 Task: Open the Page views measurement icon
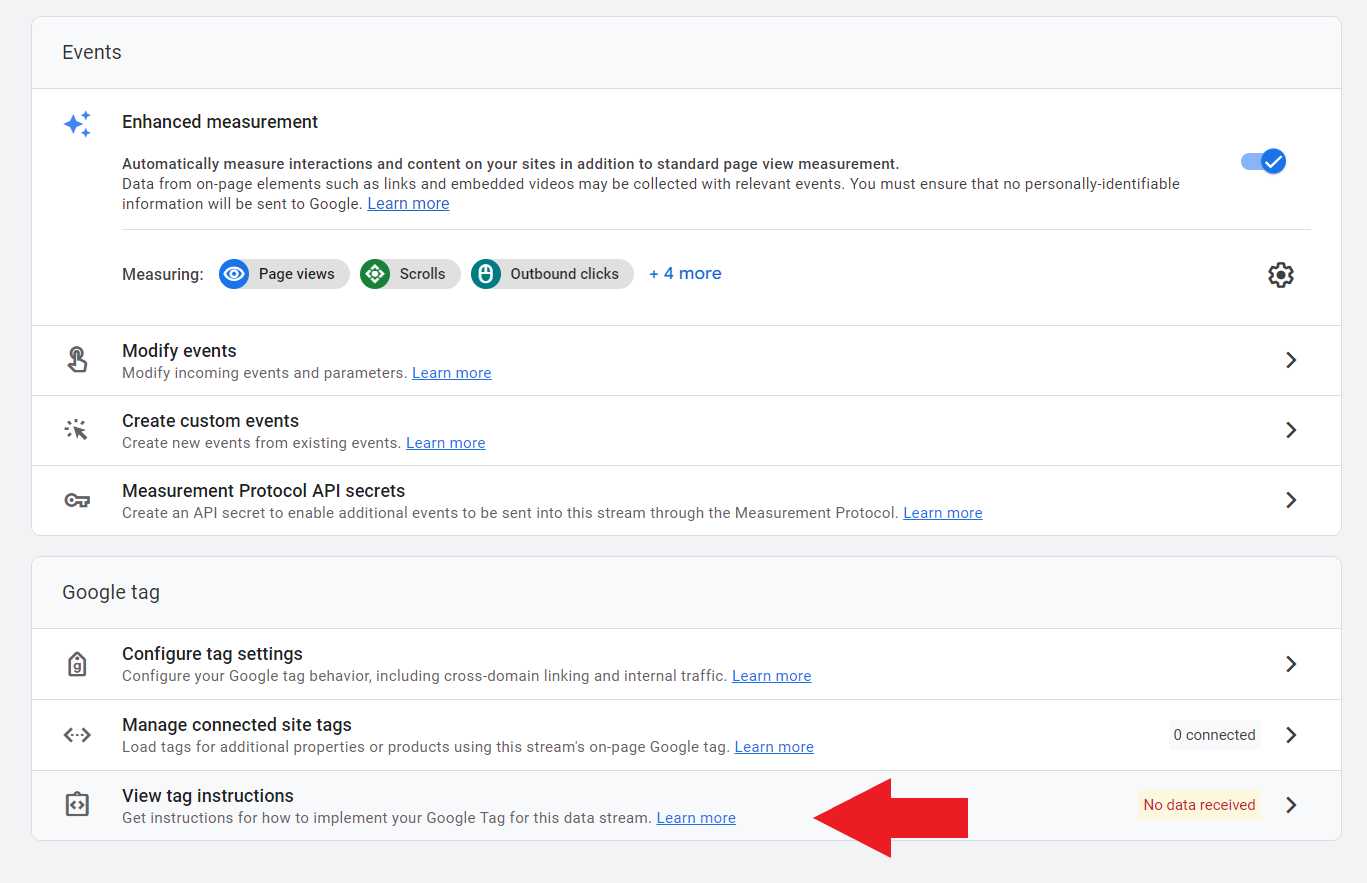(x=233, y=273)
